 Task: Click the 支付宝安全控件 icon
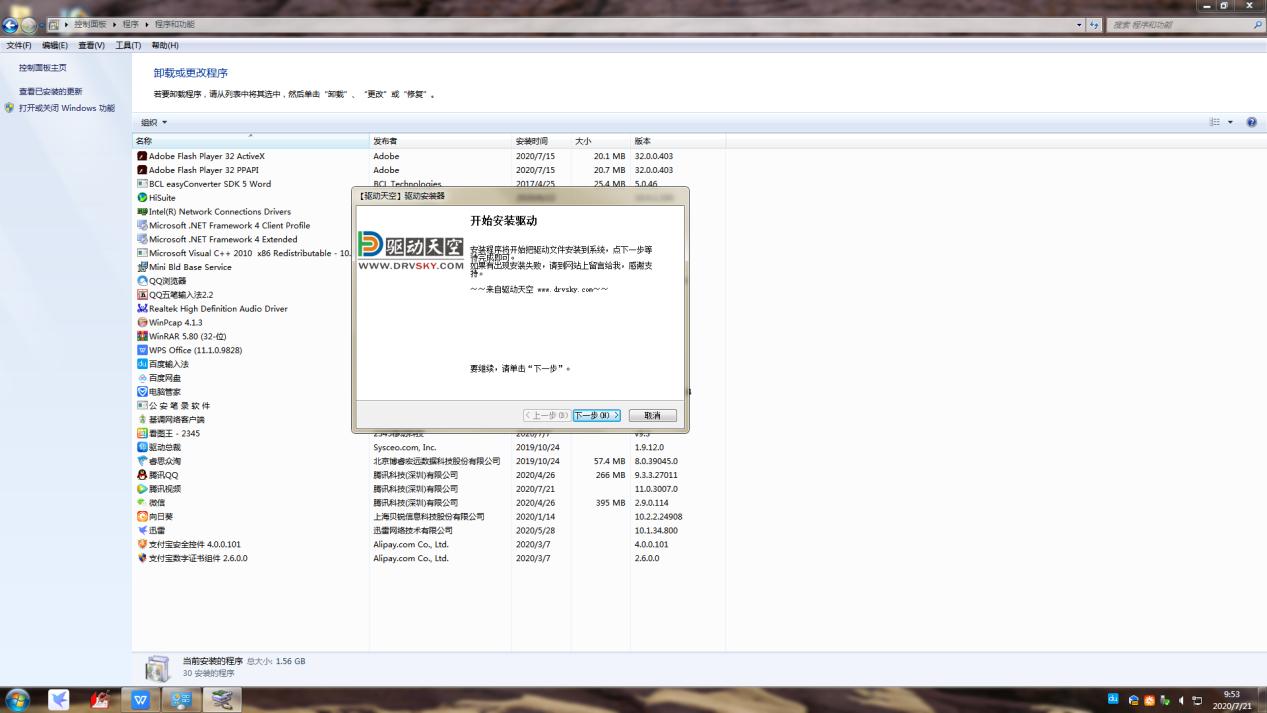point(142,545)
